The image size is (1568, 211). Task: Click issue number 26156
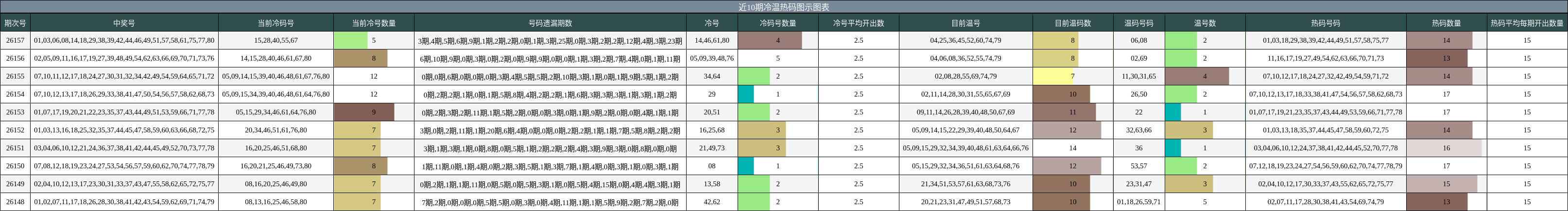pos(15,58)
